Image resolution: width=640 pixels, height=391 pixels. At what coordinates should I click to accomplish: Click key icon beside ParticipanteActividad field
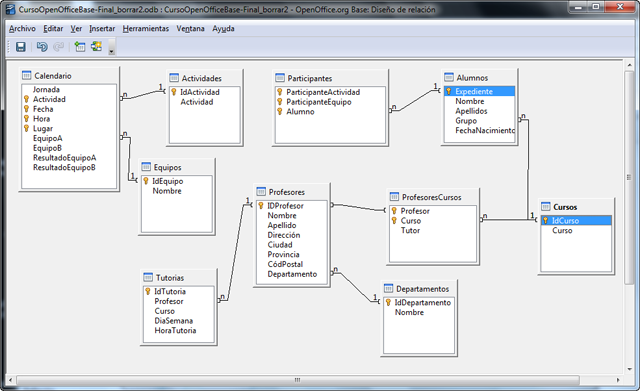pyautogui.click(x=280, y=92)
